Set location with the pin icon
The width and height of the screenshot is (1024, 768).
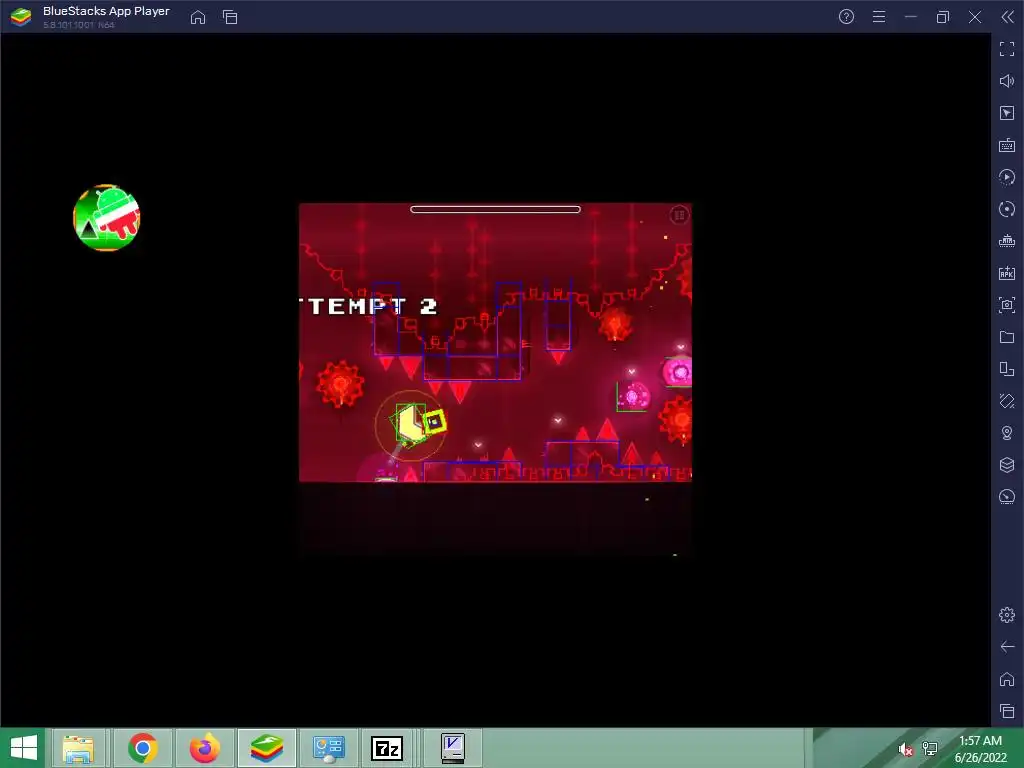coord(1007,433)
